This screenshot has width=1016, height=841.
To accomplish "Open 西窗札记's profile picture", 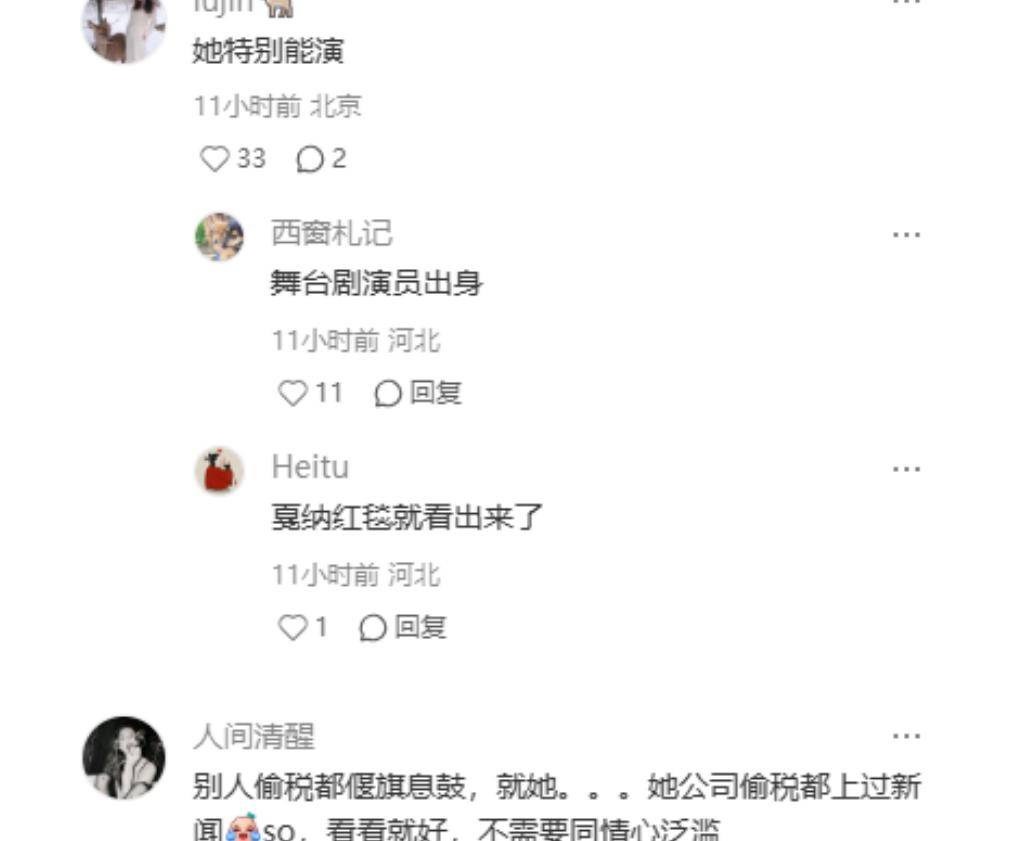I will pyautogui.click(x=220, y=236).
